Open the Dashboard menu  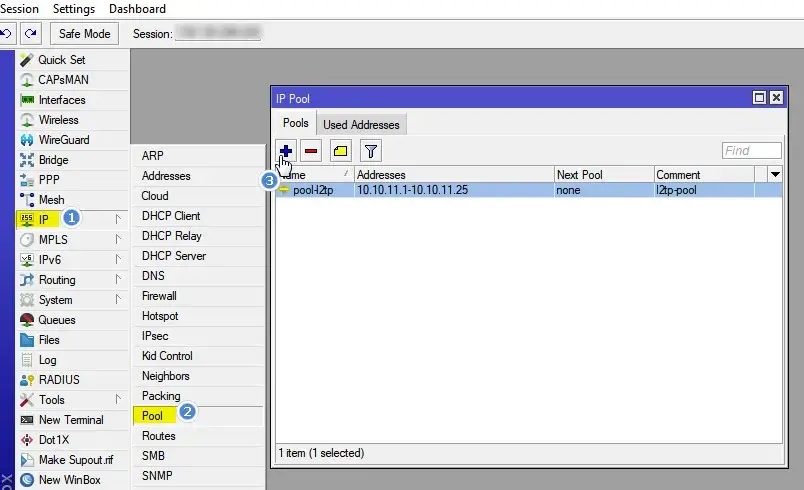(137, 9)
